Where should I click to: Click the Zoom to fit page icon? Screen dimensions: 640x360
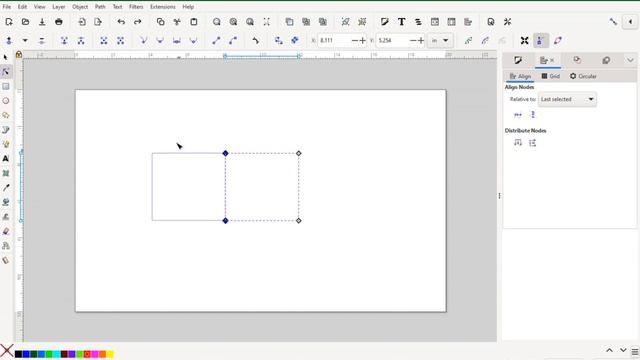click(250, 22)
